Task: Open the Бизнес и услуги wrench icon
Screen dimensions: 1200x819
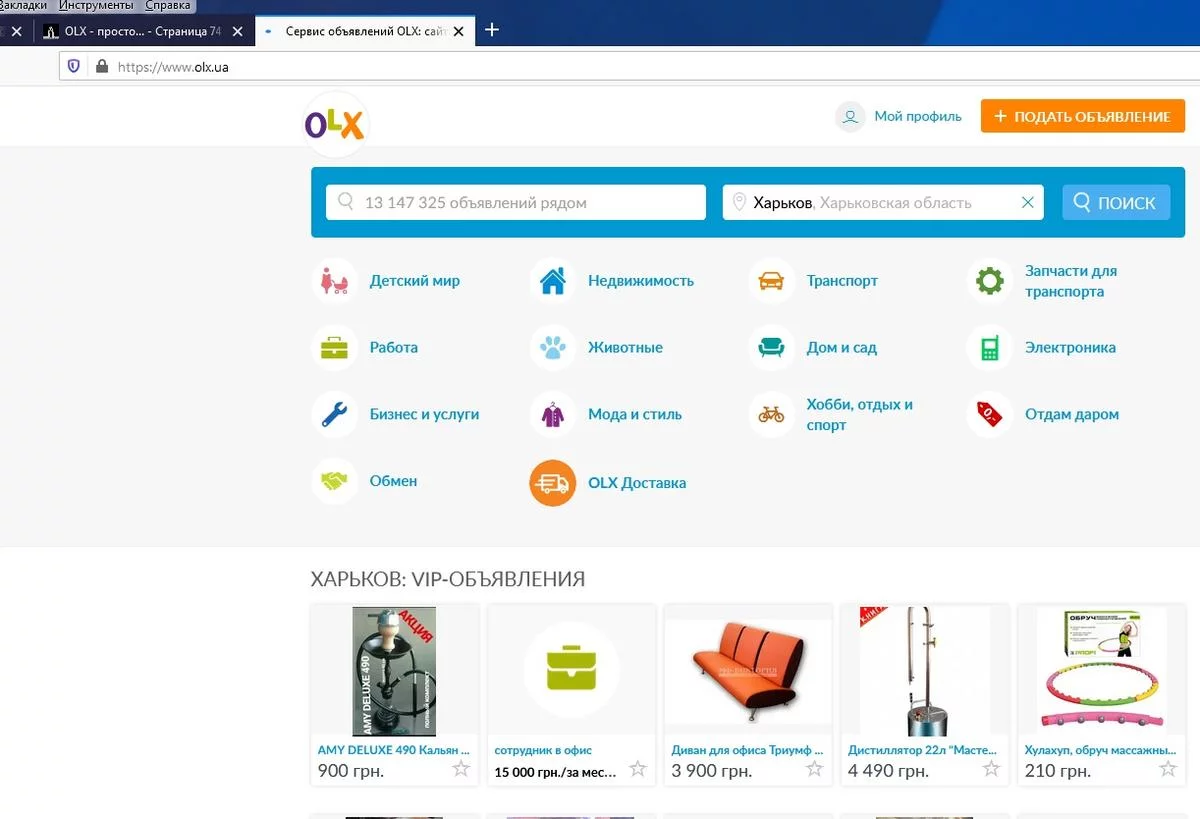Action: click(334, 414)
